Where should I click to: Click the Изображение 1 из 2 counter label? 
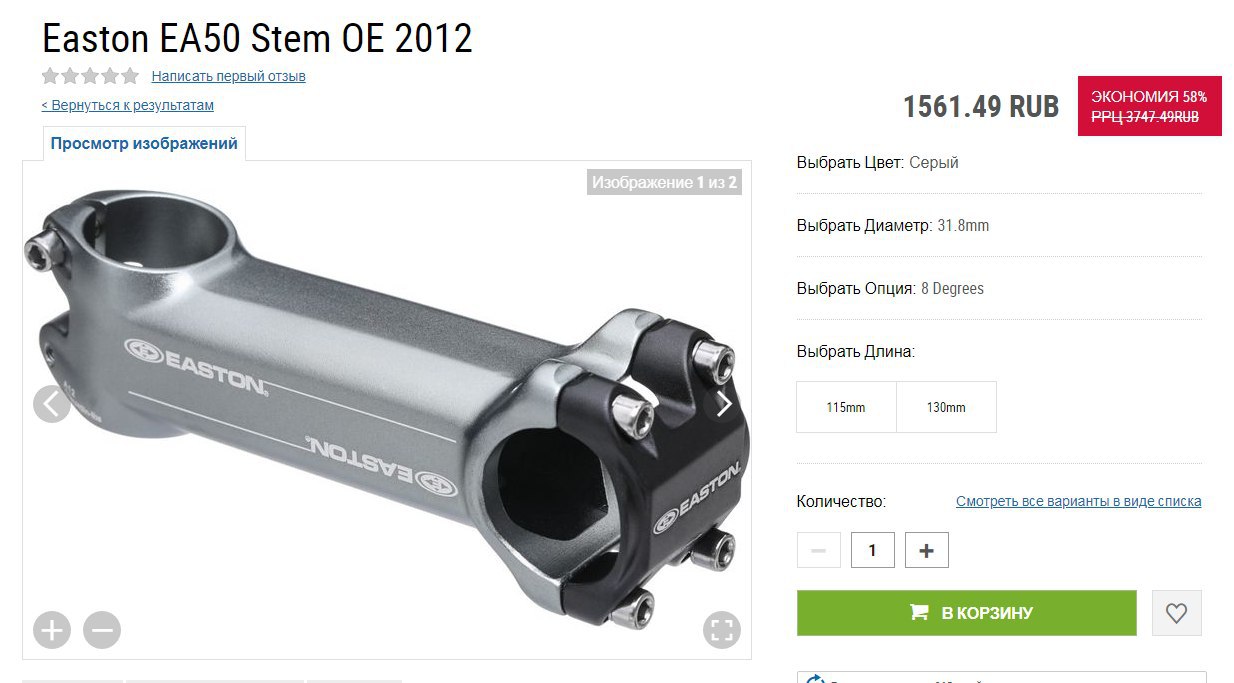click(x=664, y=182)
